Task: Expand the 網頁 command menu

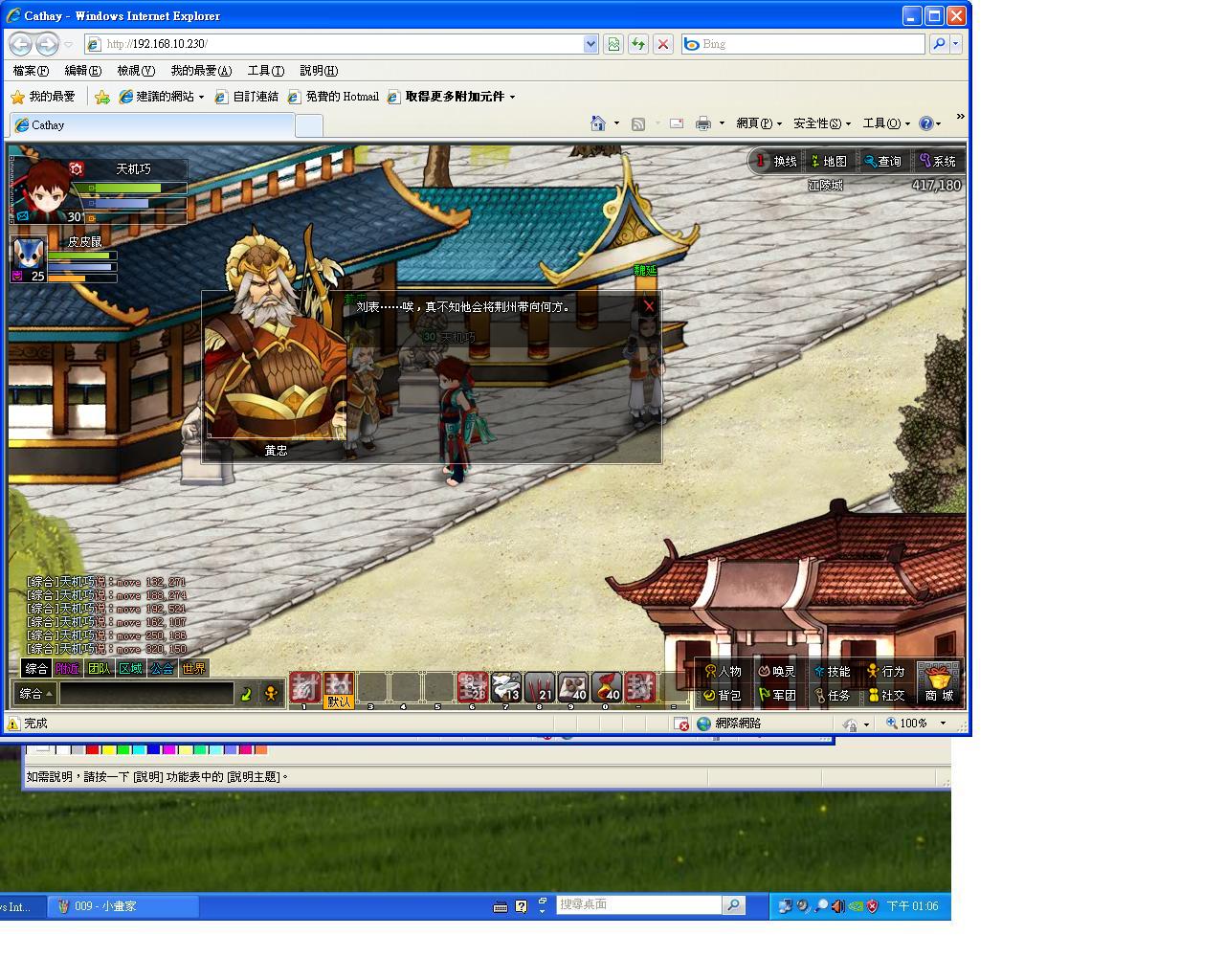Action: point(758,123)
